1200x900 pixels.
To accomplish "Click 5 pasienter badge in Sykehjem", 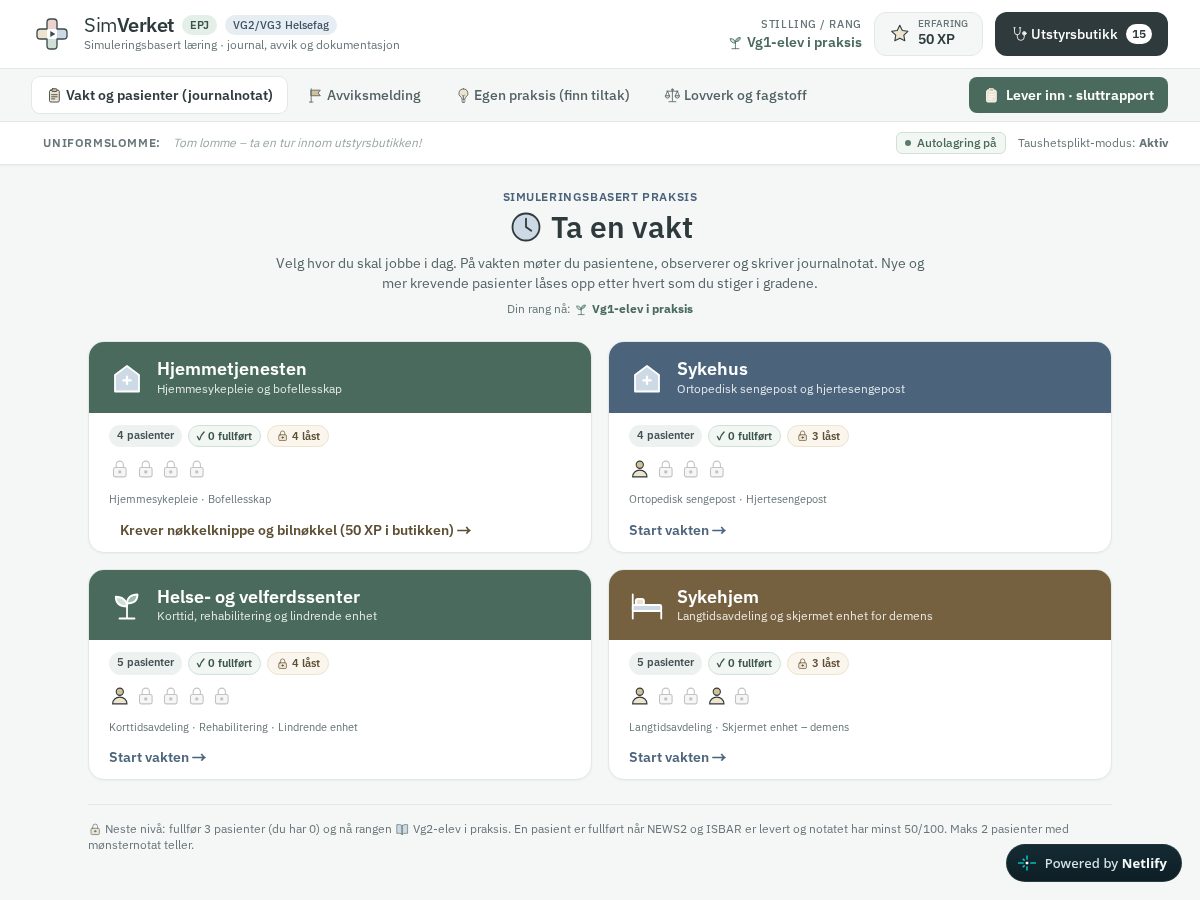I will tap(665, 663).
